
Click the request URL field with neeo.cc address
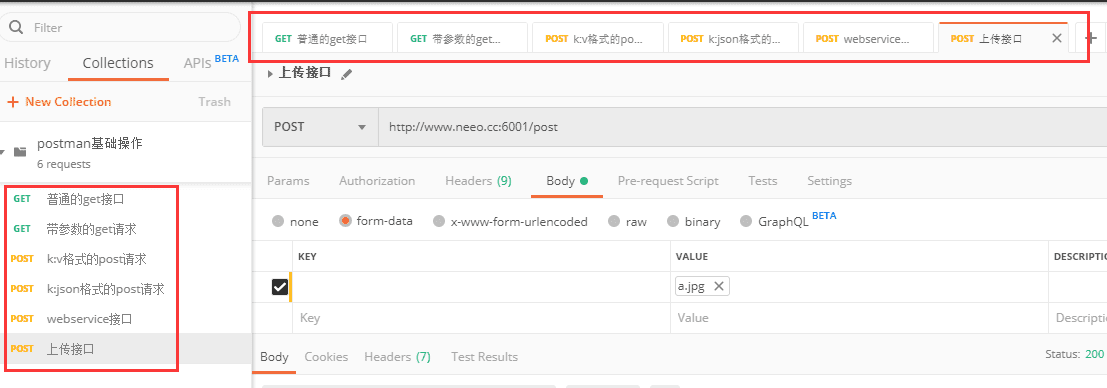pos(743,127)
